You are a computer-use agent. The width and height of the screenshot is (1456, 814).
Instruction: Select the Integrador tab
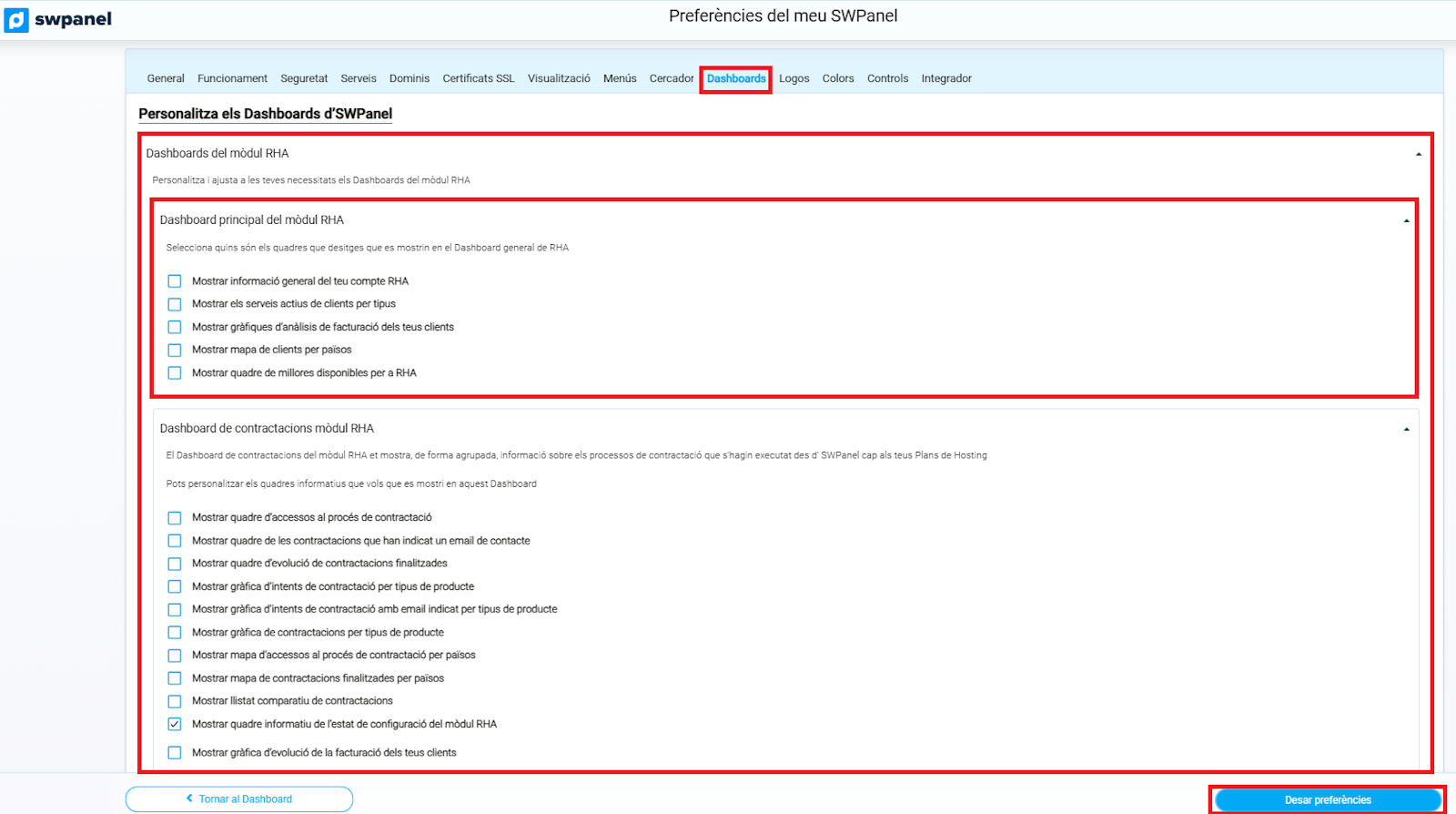coord(945,79)
